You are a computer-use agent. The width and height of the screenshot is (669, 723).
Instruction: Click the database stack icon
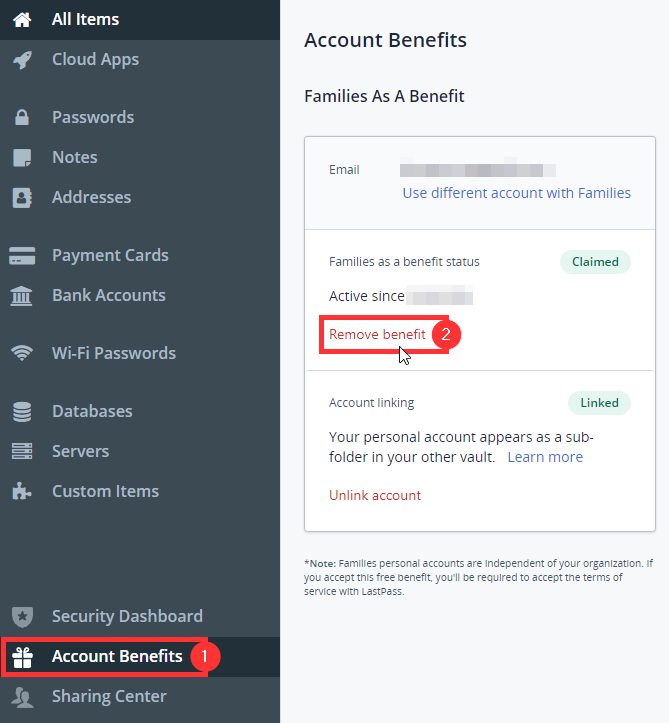22,411
